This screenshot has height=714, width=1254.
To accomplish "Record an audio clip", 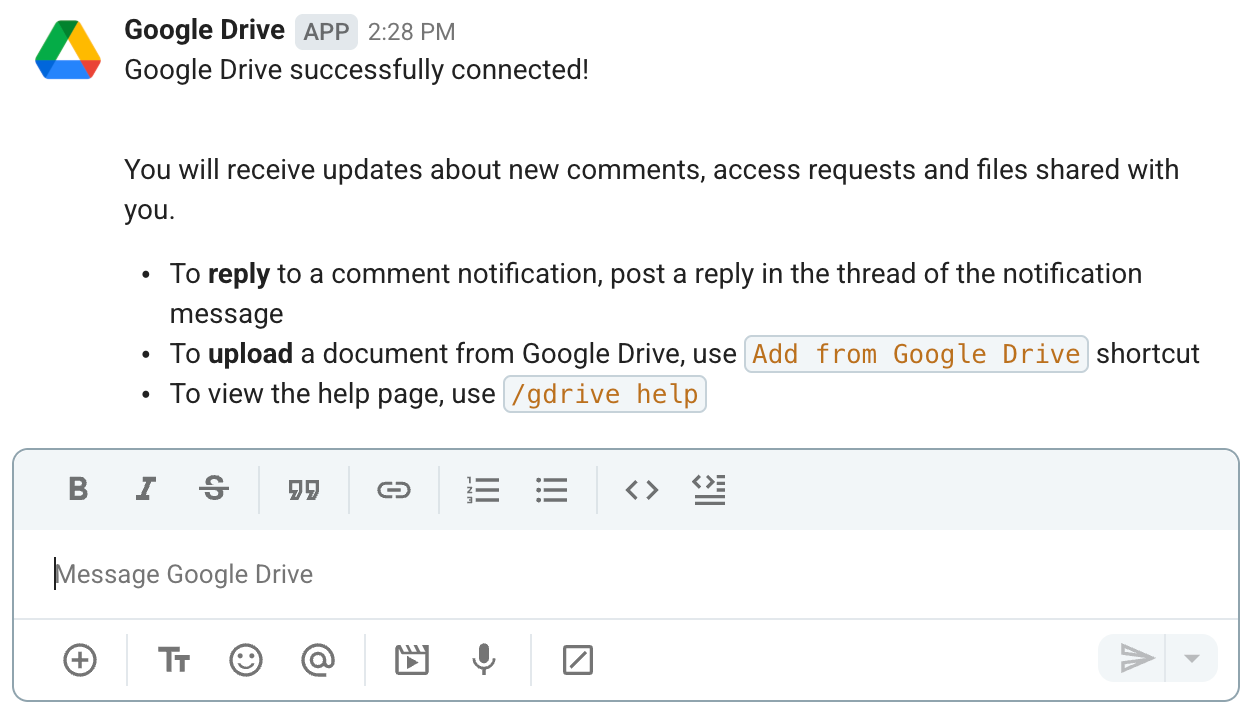I will 483,659.
